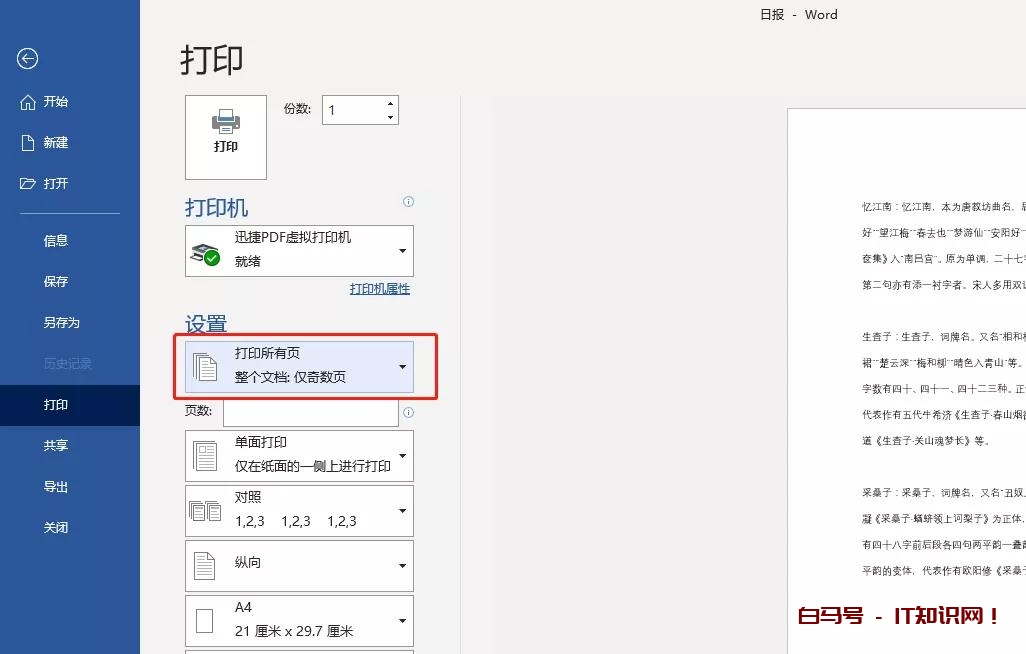Click the 迅捷PDF虚拟打印机 printer icon
Viewport: 1026px width, 654px height.
click(x=205, y=253)
